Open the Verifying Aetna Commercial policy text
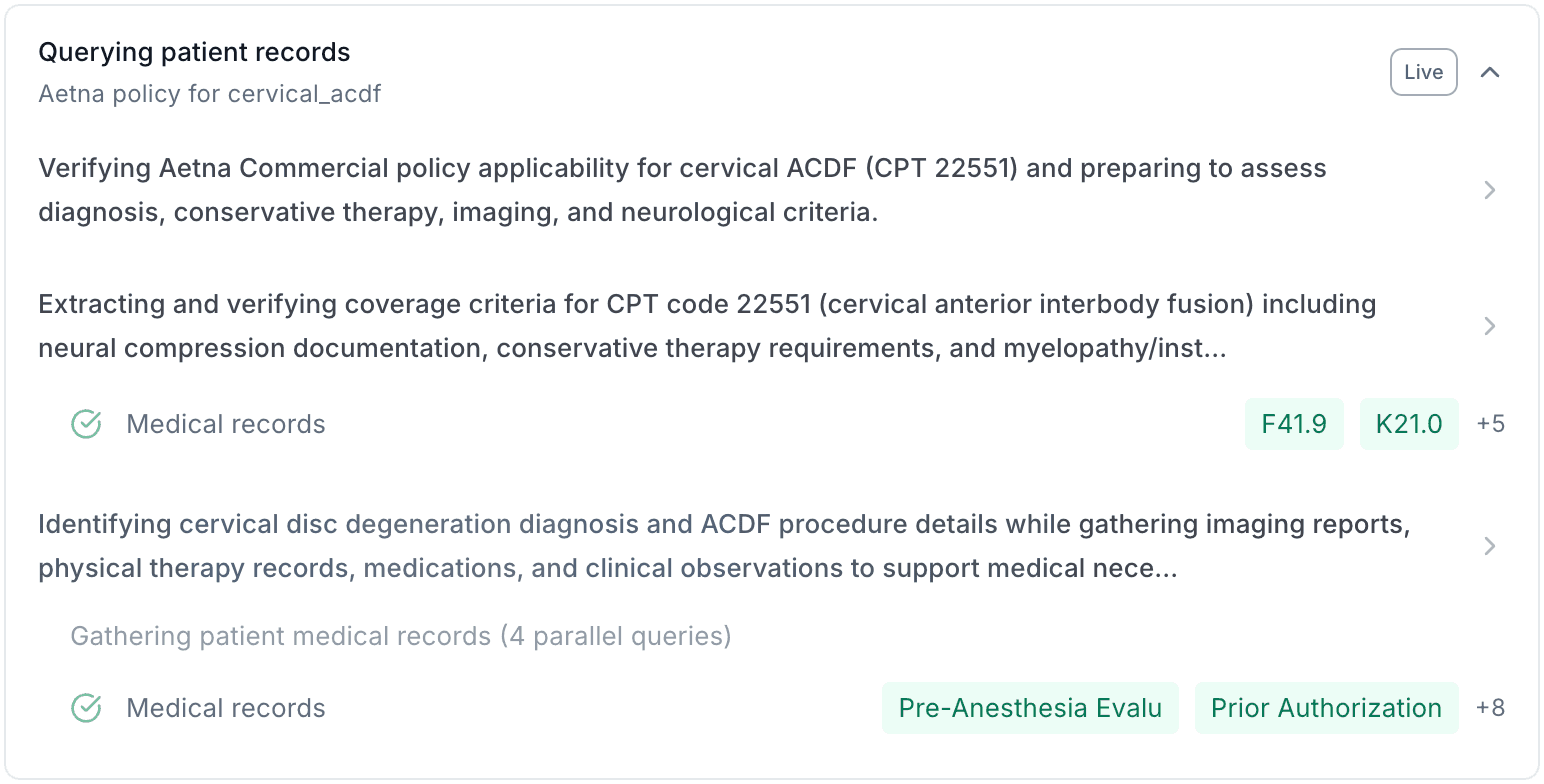Screen dimensions: 1544x784 [682, 190]
